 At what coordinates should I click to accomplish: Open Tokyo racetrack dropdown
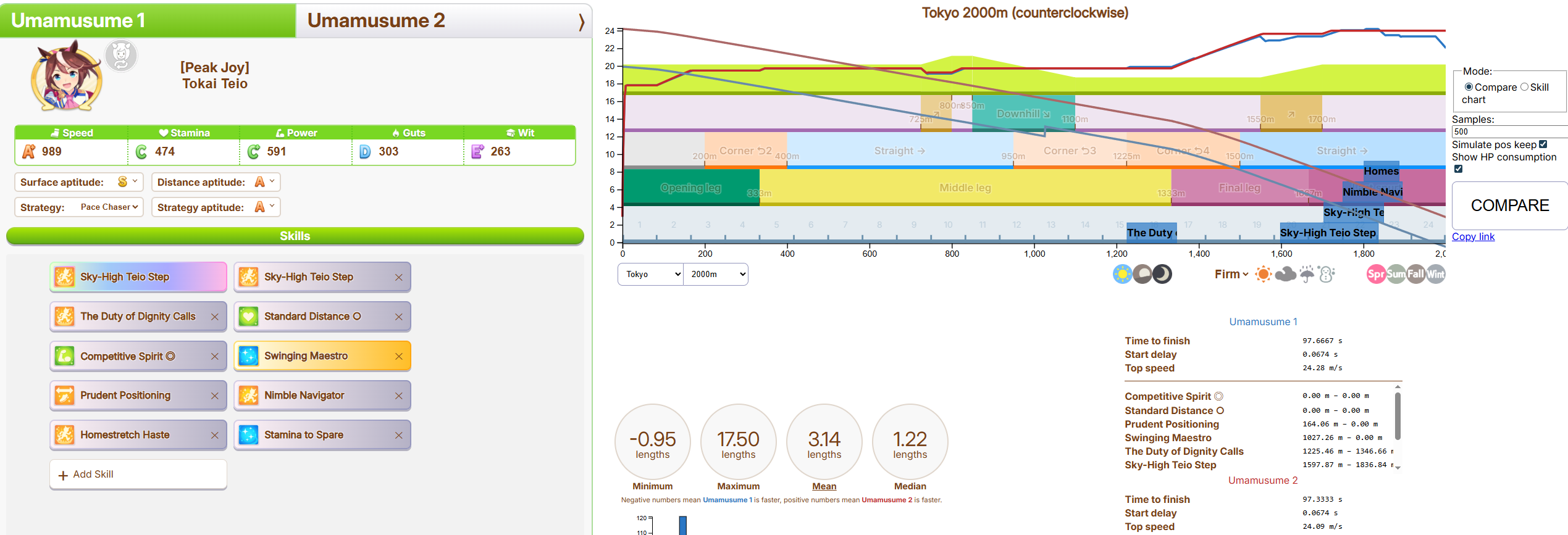pos(650,275)
